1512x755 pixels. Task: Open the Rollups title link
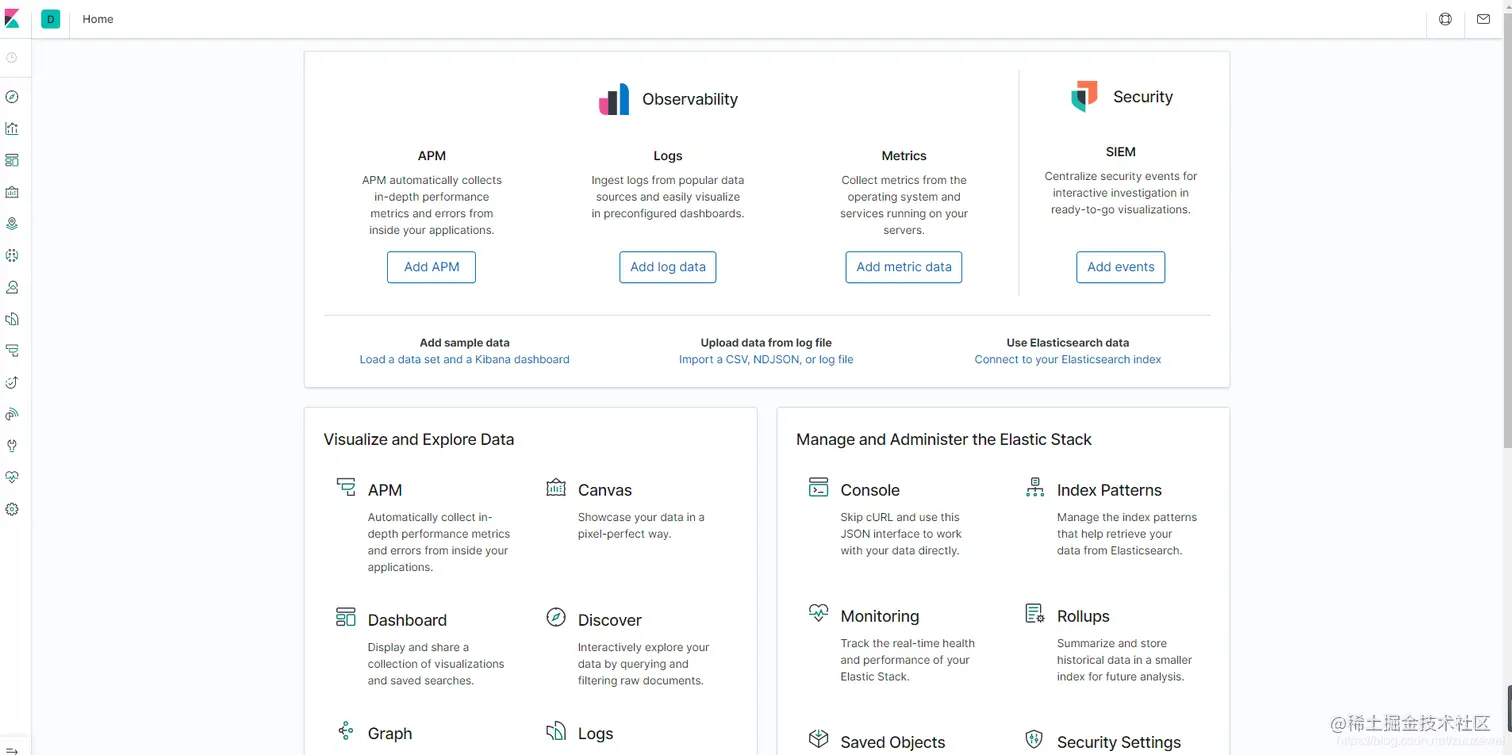[x=1083, y=616]
